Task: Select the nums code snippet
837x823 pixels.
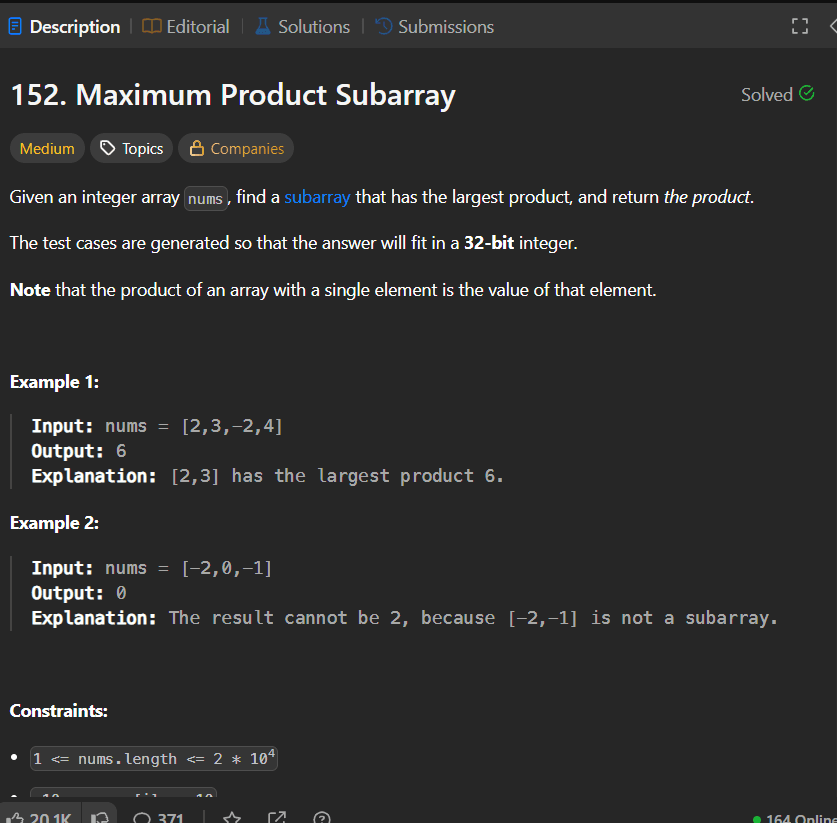Action: point(205,198)
